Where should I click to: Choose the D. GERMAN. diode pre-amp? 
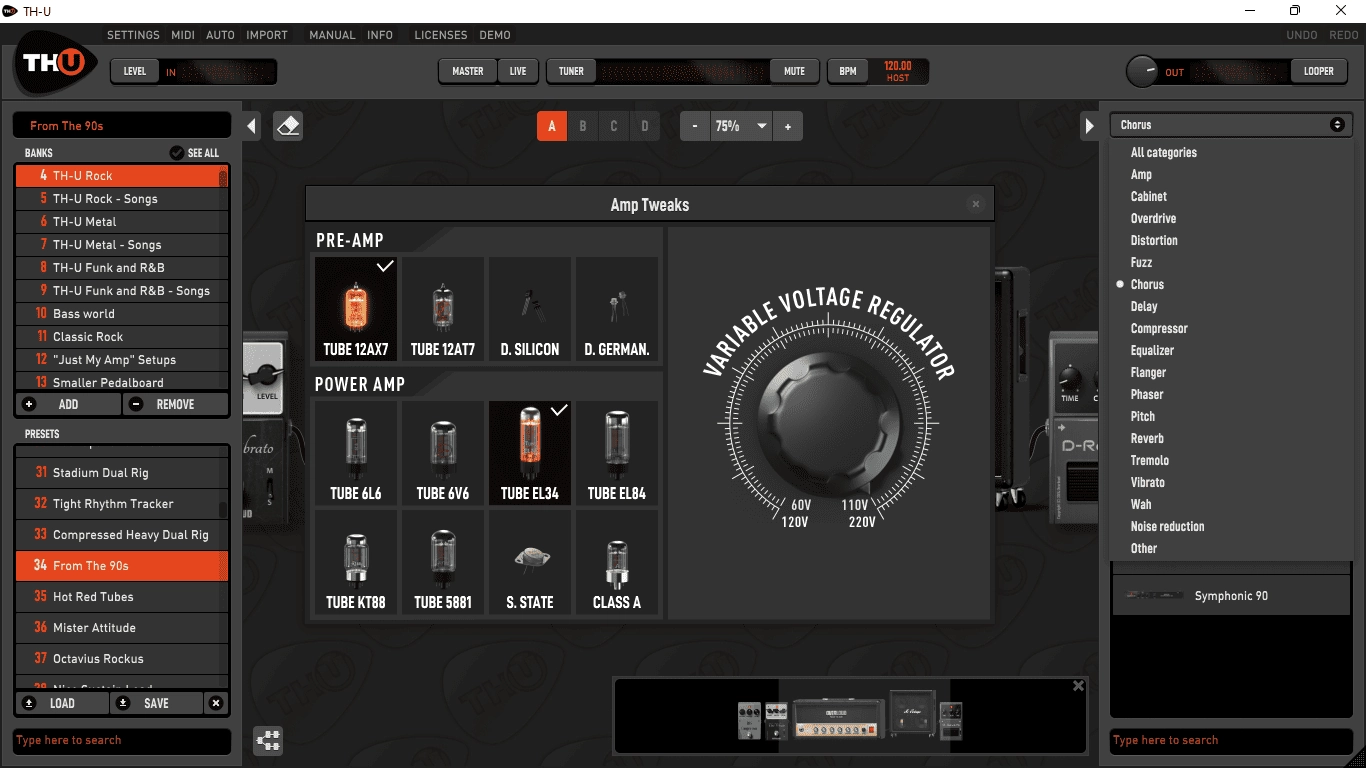coord(617,309)
